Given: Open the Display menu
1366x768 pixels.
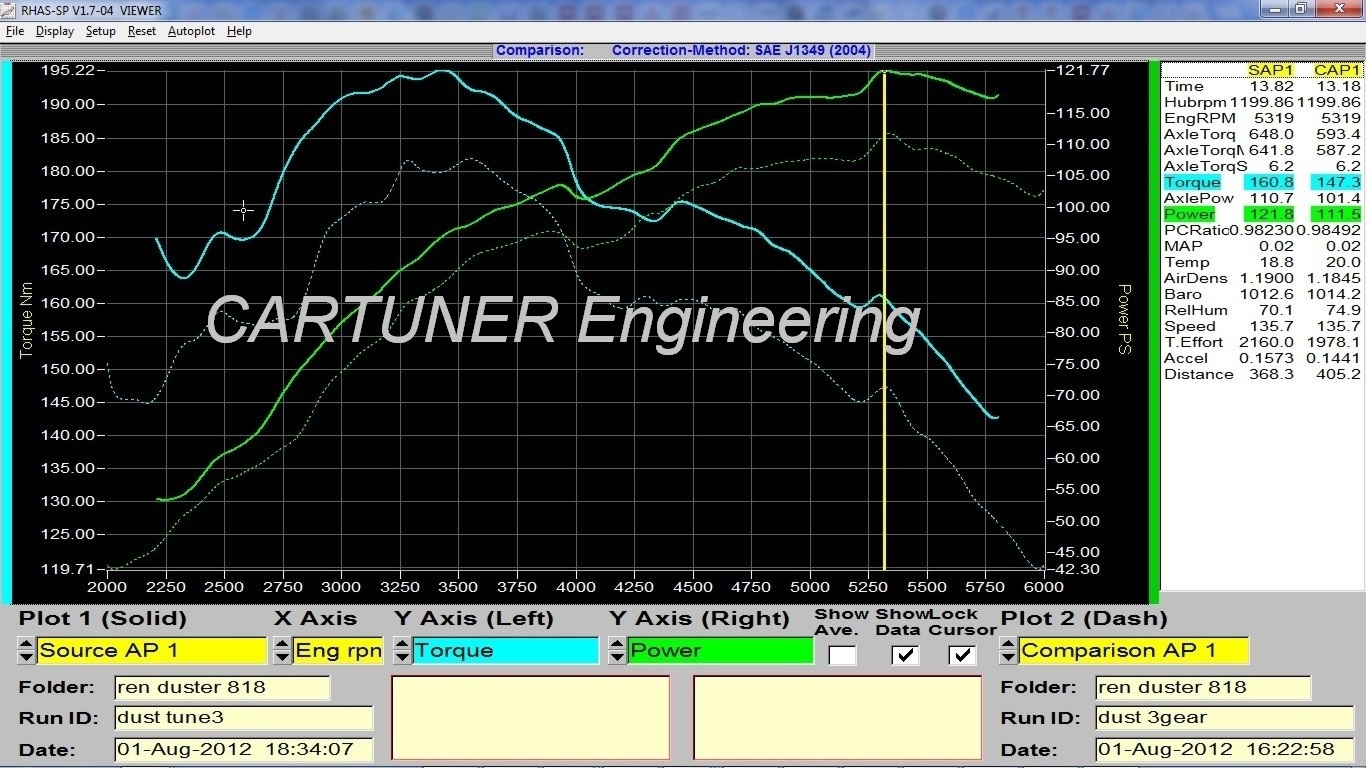Looking at the screenshot, I should click(55, 31).
